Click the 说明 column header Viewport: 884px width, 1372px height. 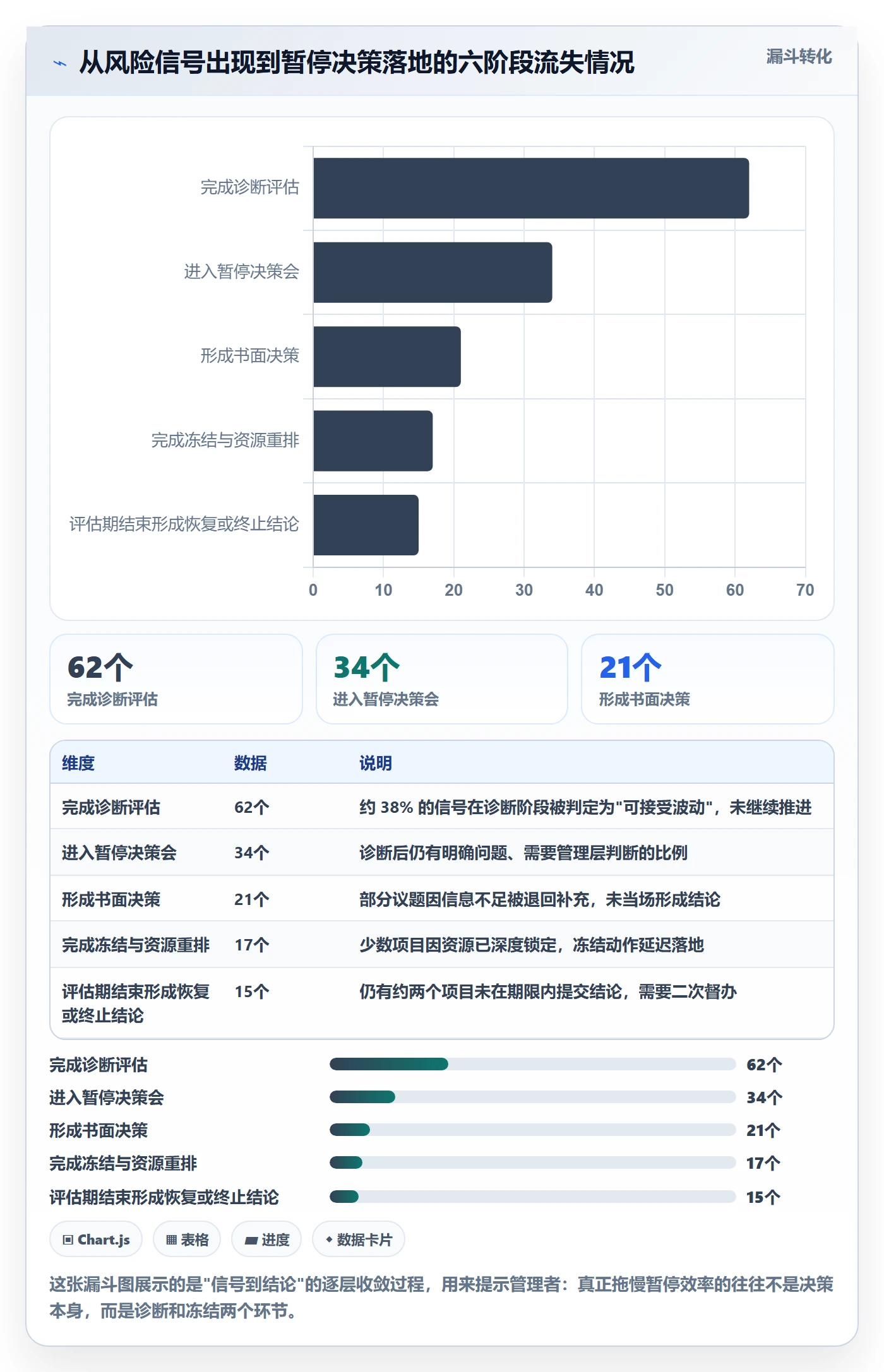[376, 763]
